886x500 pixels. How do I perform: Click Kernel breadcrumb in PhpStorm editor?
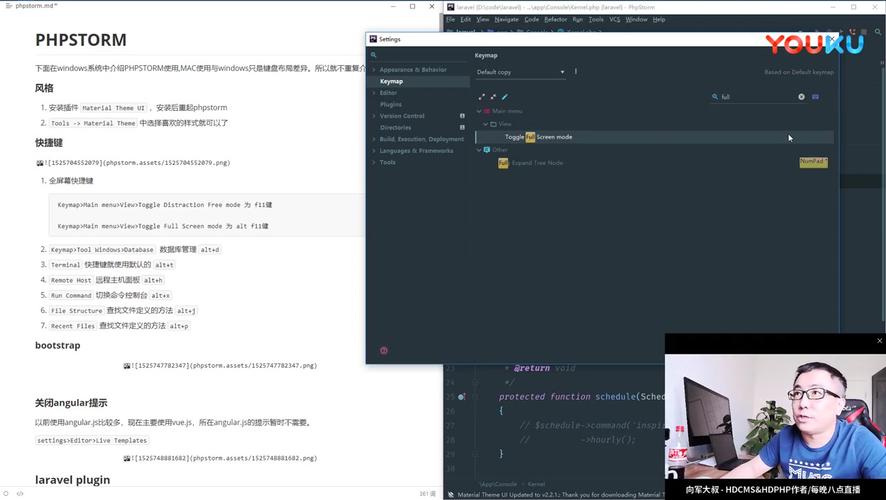(536, 484)
